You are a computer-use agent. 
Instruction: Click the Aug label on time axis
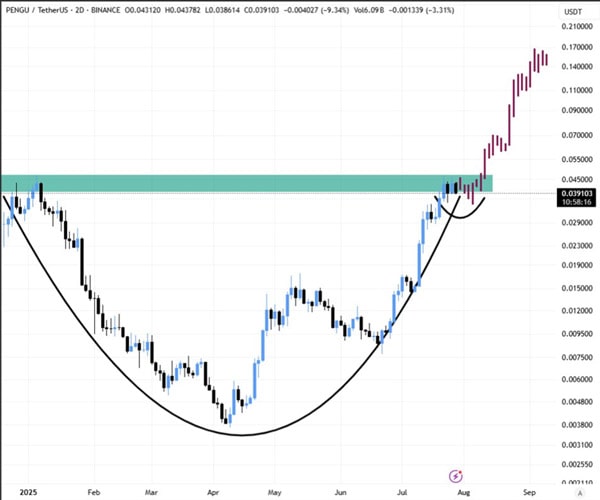tap(464, 492)
